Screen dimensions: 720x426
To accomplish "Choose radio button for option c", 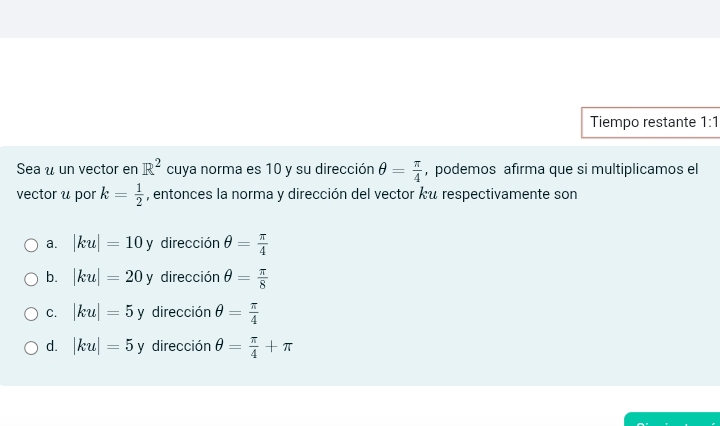I will (x=32, y=313).
